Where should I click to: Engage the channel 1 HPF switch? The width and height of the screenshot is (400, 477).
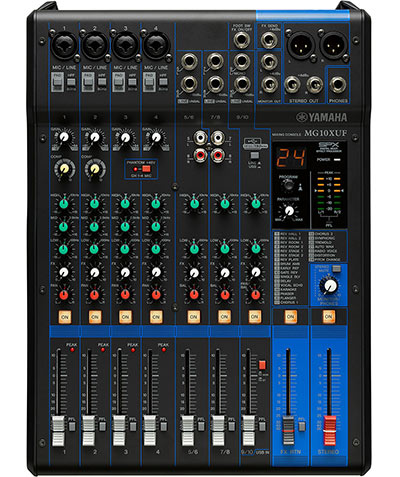[x=71, y=82]
